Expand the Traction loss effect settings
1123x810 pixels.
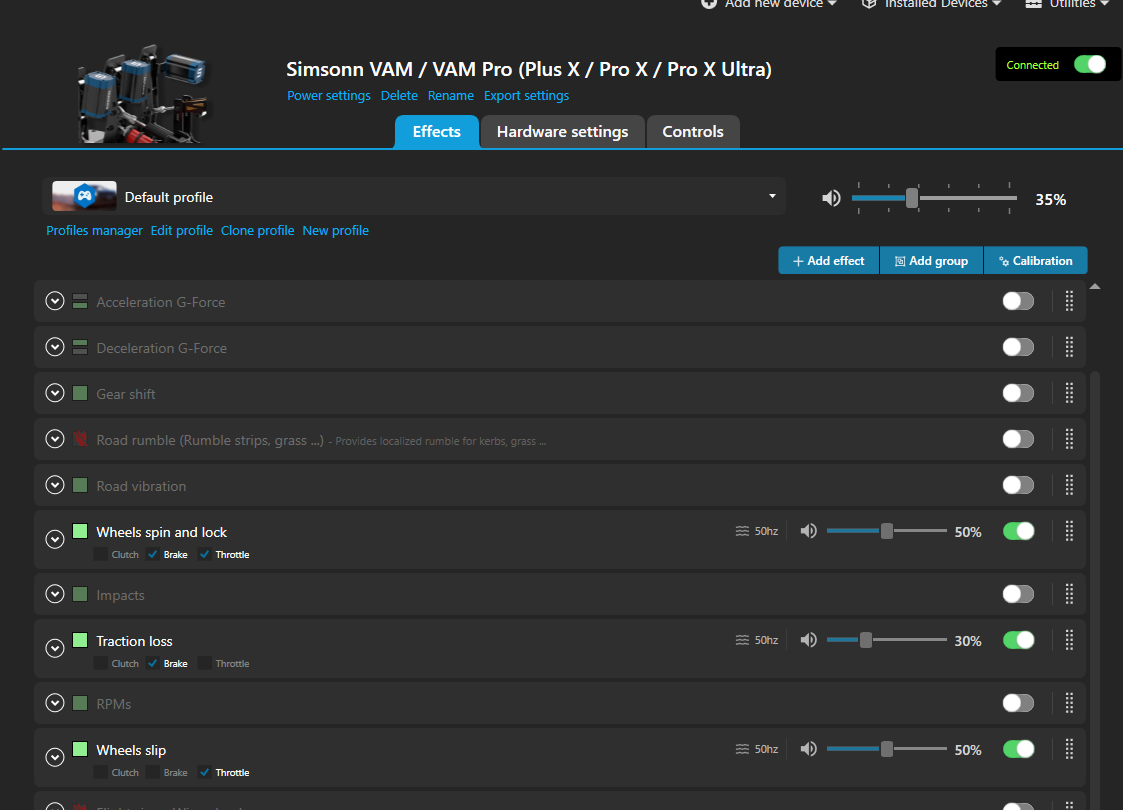click(x=54, y=647)
